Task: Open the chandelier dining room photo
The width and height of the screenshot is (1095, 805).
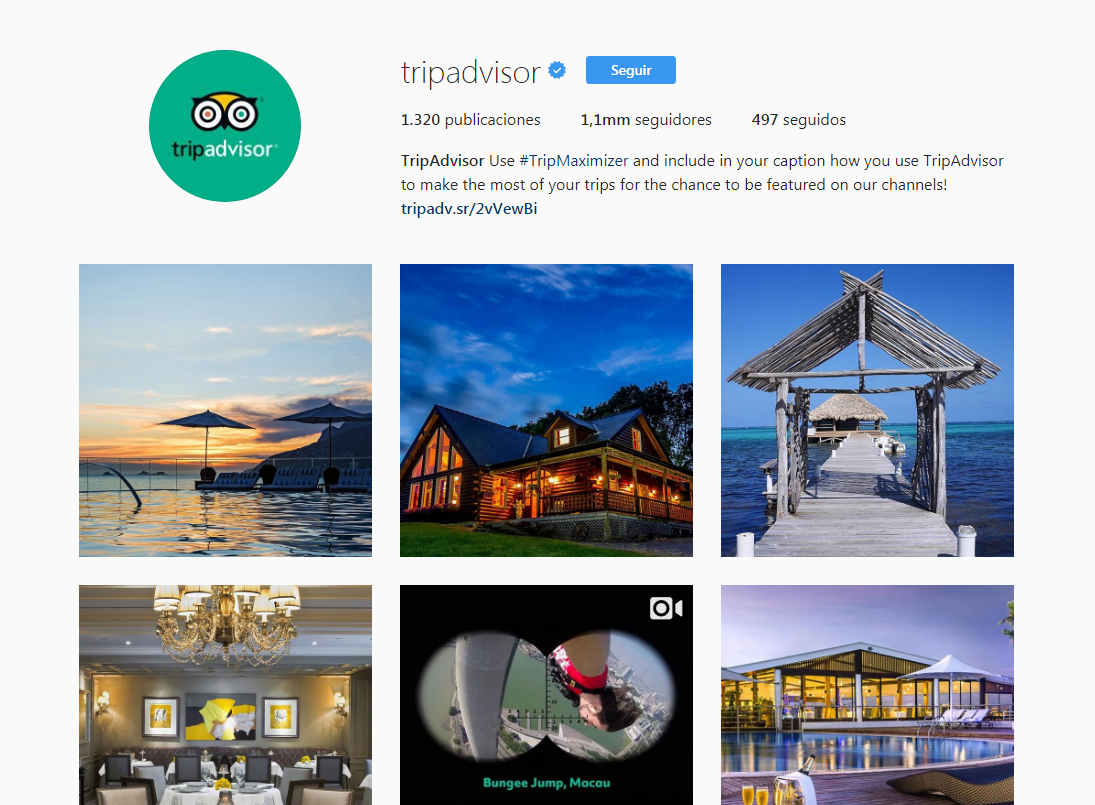Action: (x=226, y=695)
